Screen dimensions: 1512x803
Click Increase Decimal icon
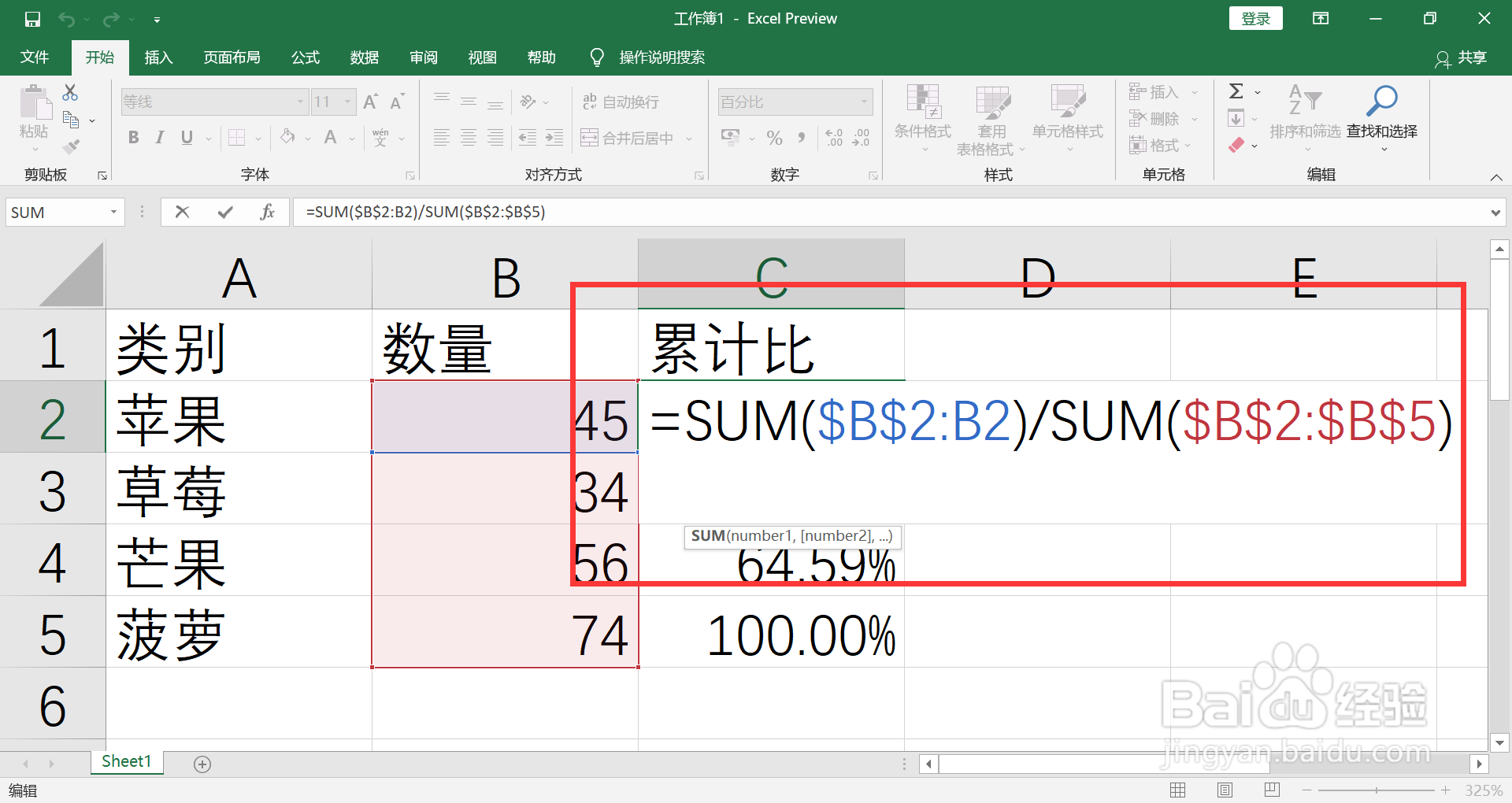coord(834,139)
